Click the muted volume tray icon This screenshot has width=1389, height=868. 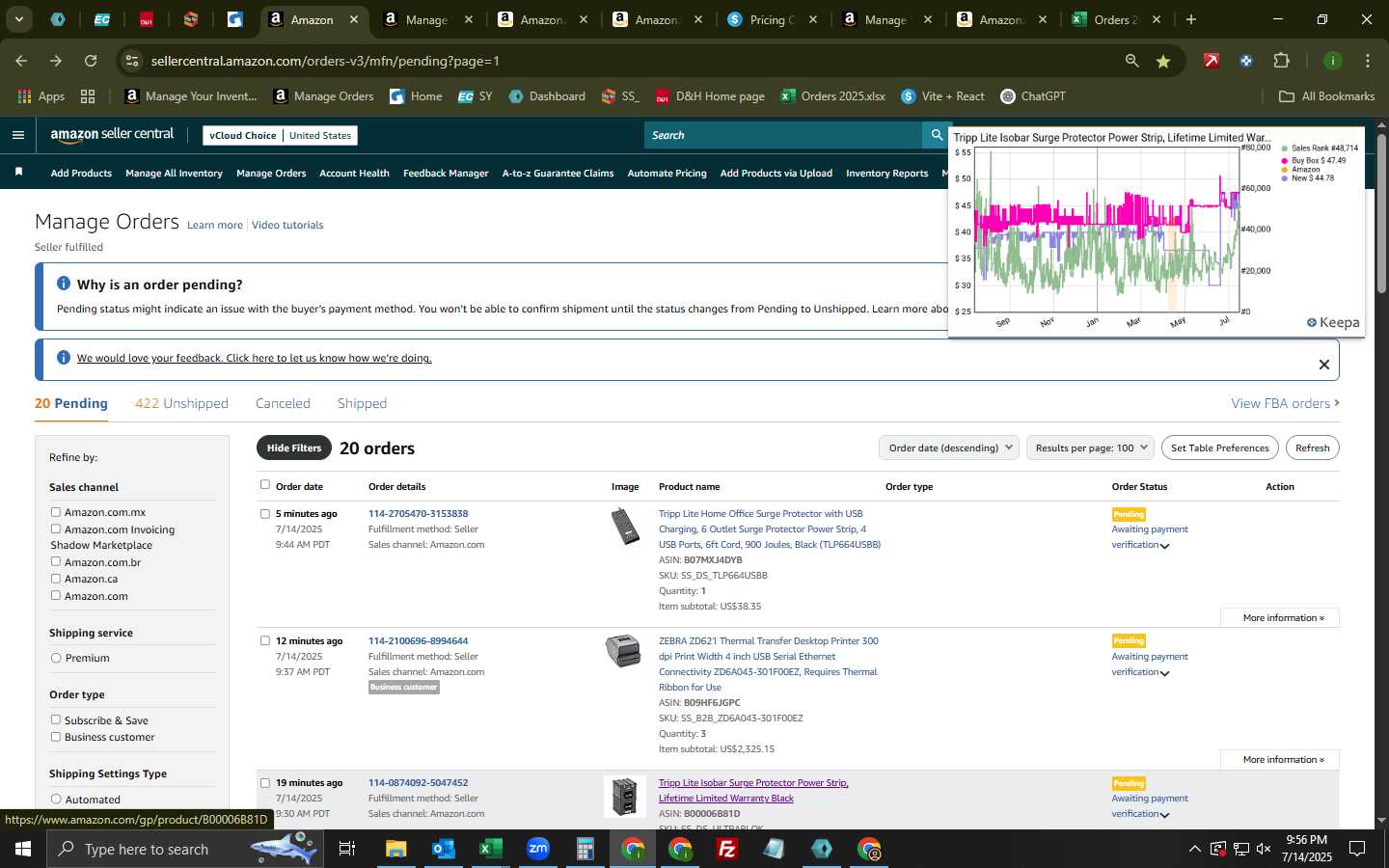pos(1264,849)
